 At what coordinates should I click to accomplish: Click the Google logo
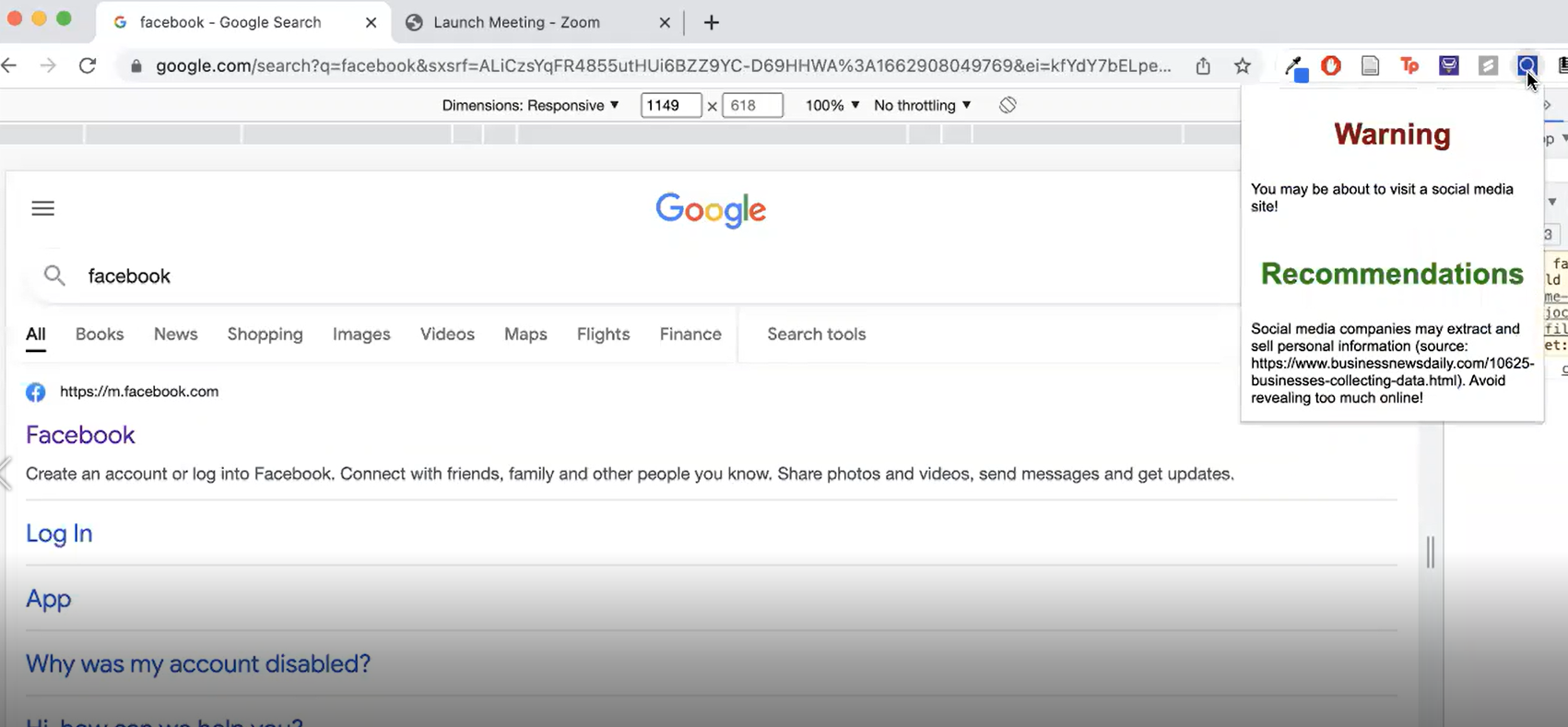point(711,210)
